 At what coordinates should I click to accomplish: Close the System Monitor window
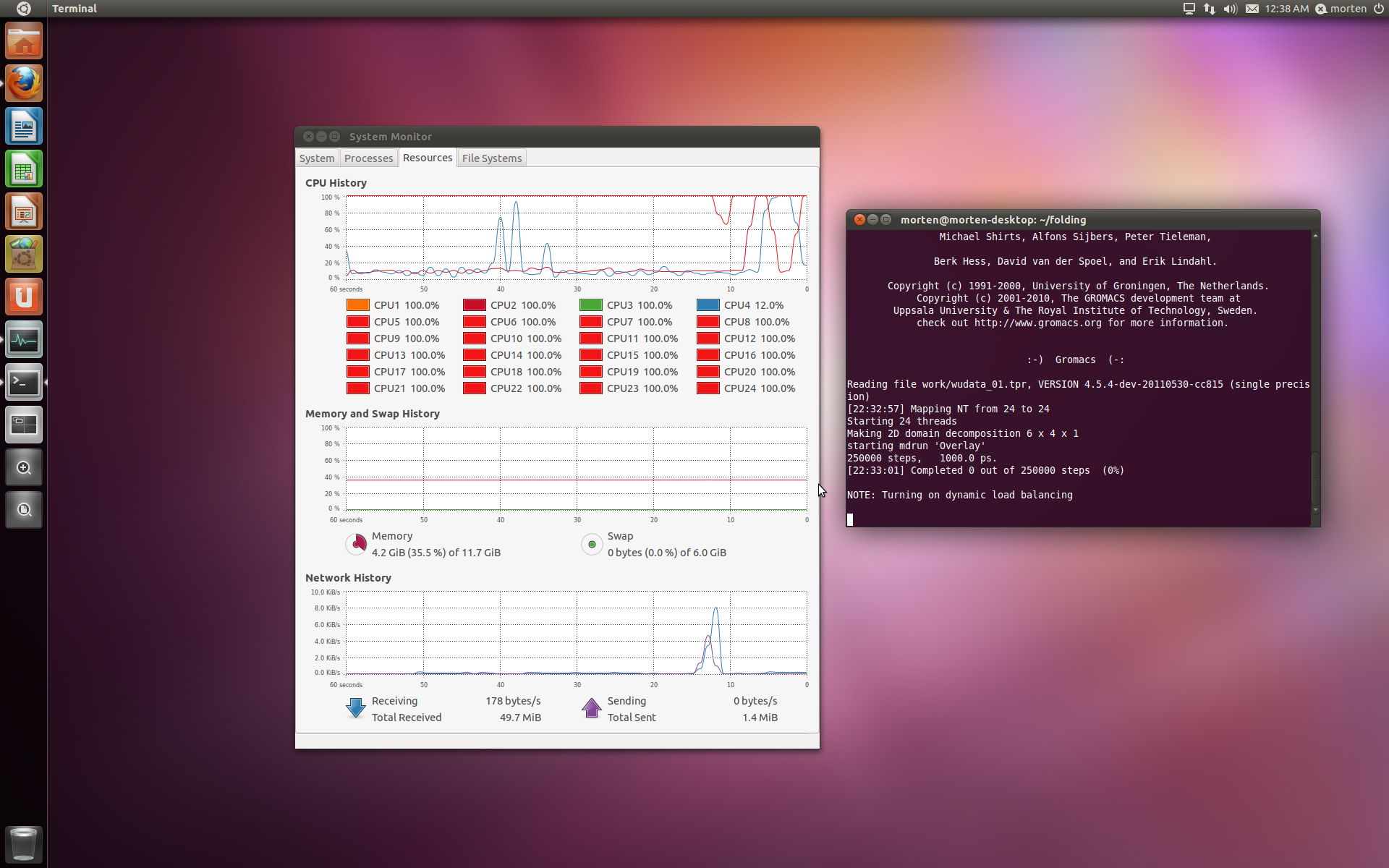pos(309,137)
